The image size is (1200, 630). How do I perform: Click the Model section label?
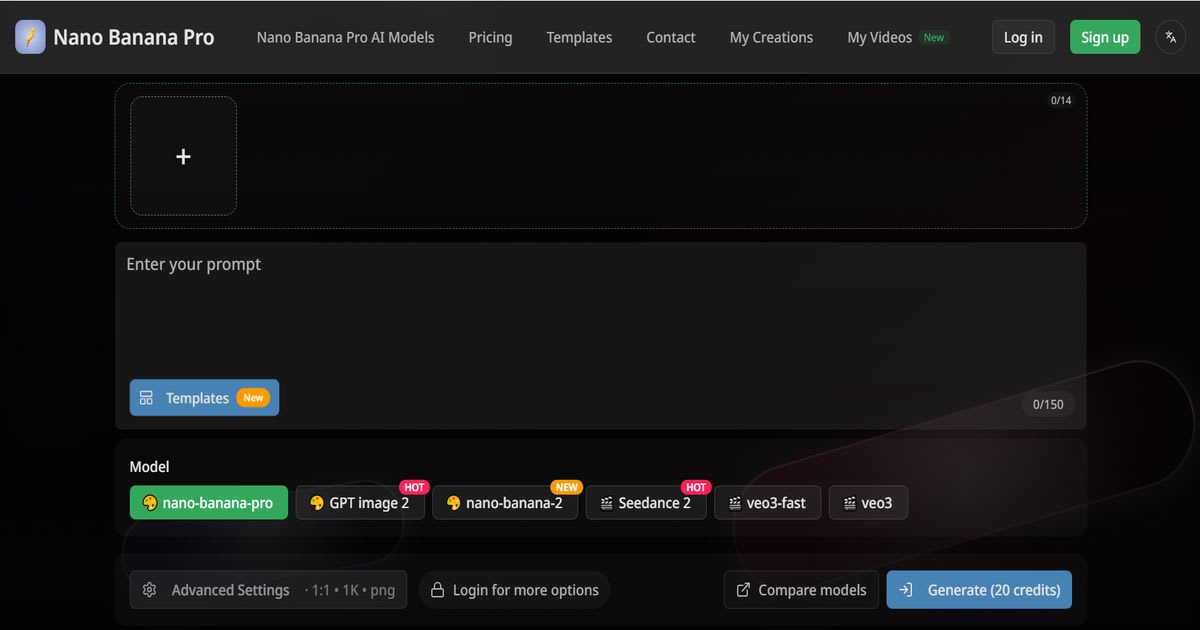click(149, 467)
